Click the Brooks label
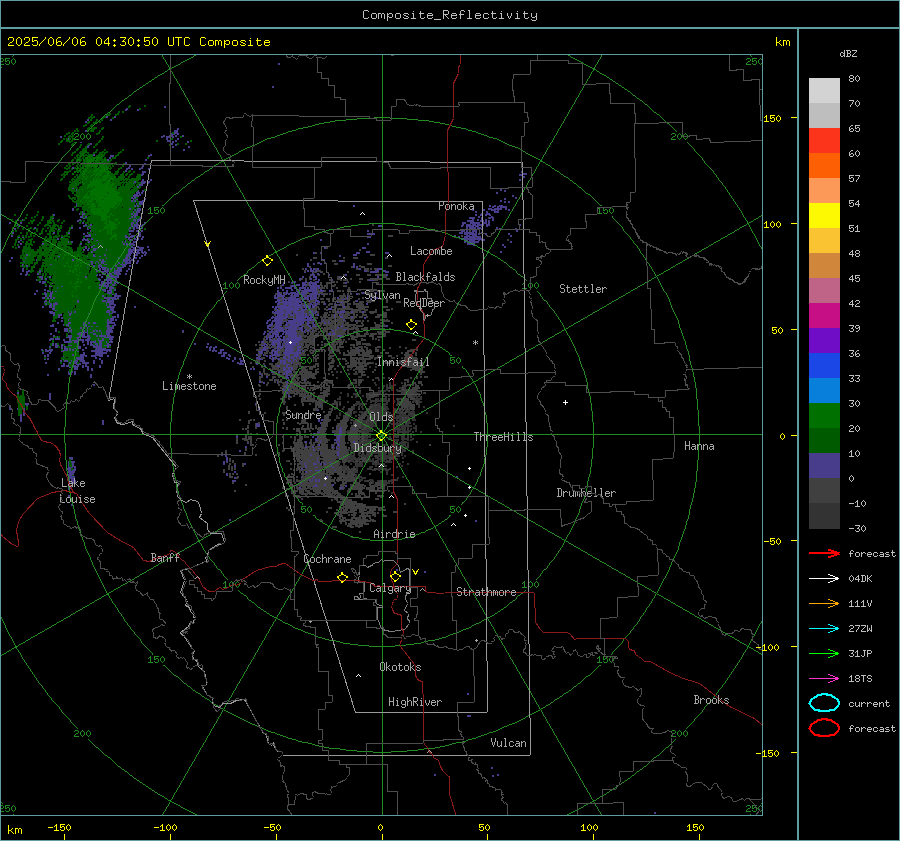900x841 pixels. pos(711,700)
